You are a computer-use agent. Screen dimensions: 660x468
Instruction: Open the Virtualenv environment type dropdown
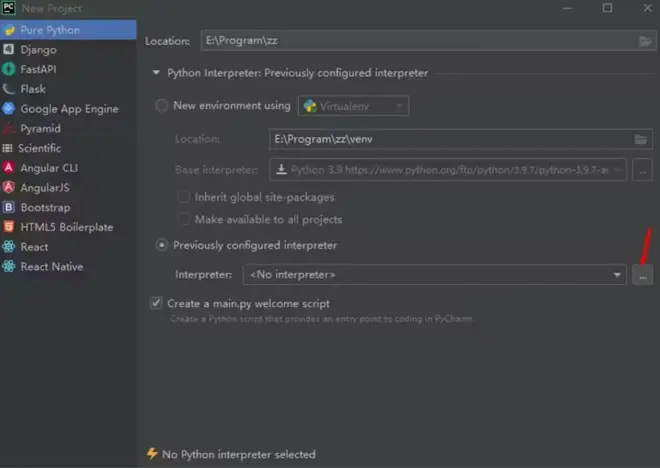(354, 106)
